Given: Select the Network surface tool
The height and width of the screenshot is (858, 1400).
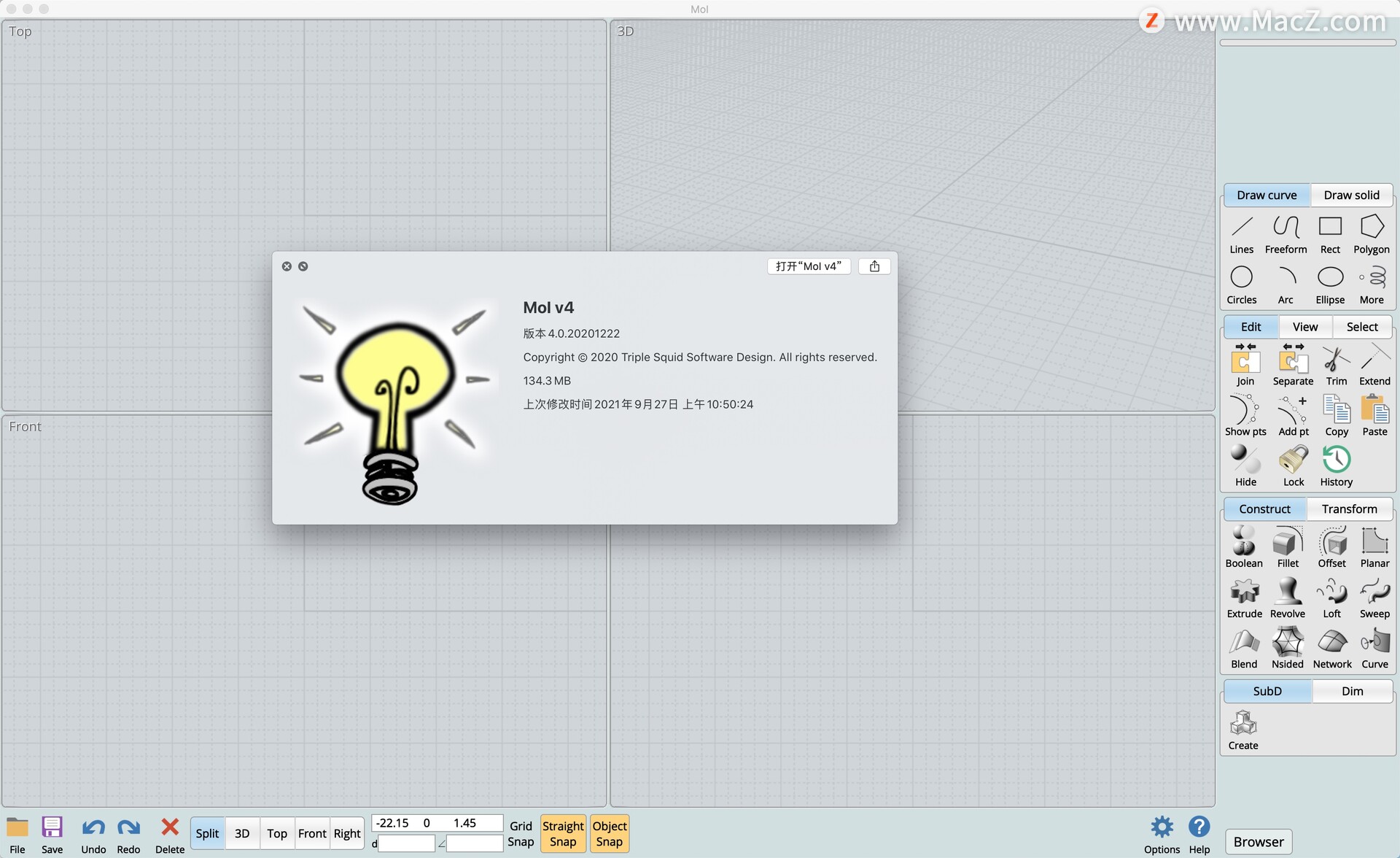Looking at the screenshot, I should tap(1331, 647).
